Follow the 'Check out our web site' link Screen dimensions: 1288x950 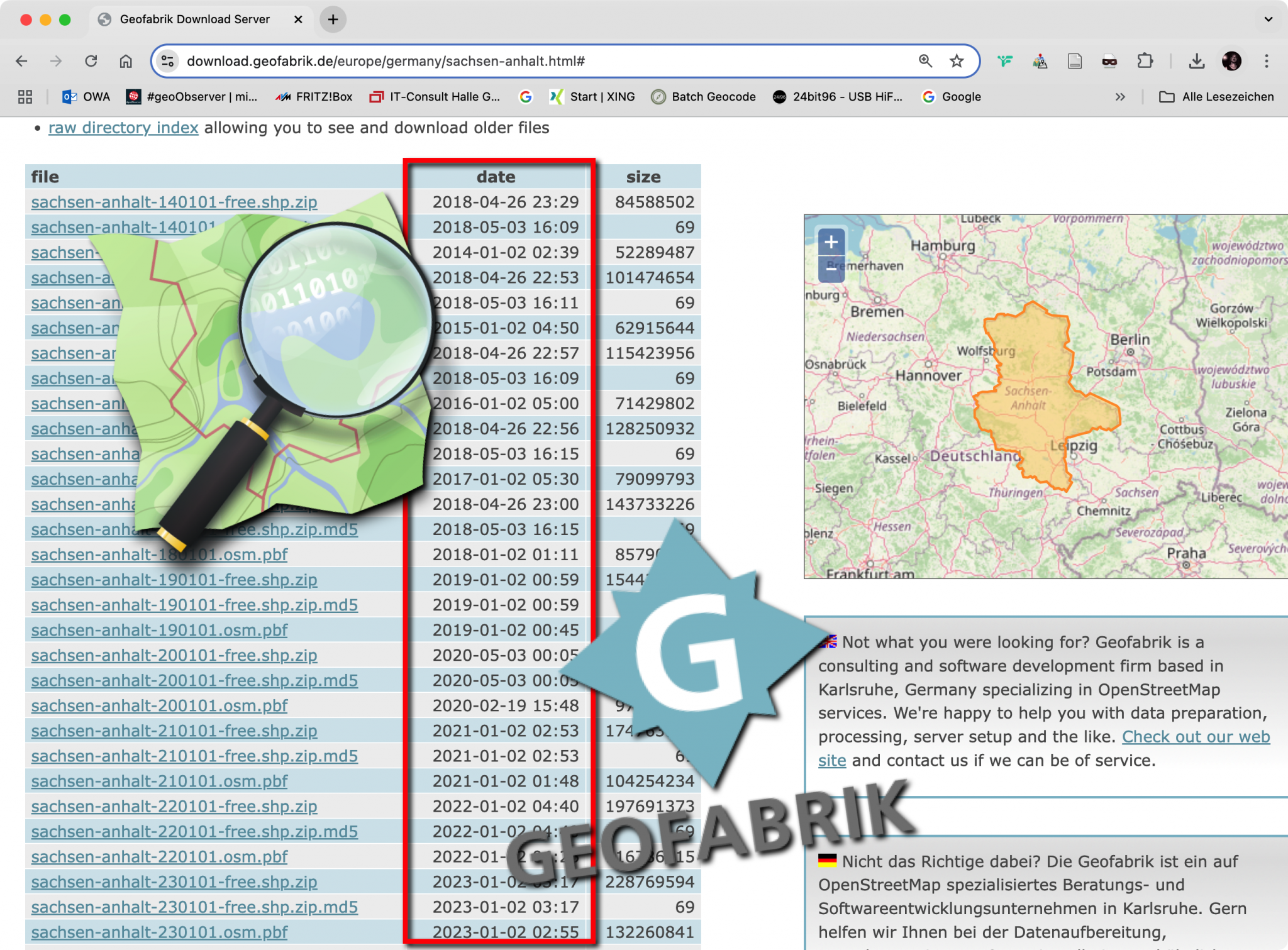[x=1044, y=749]
